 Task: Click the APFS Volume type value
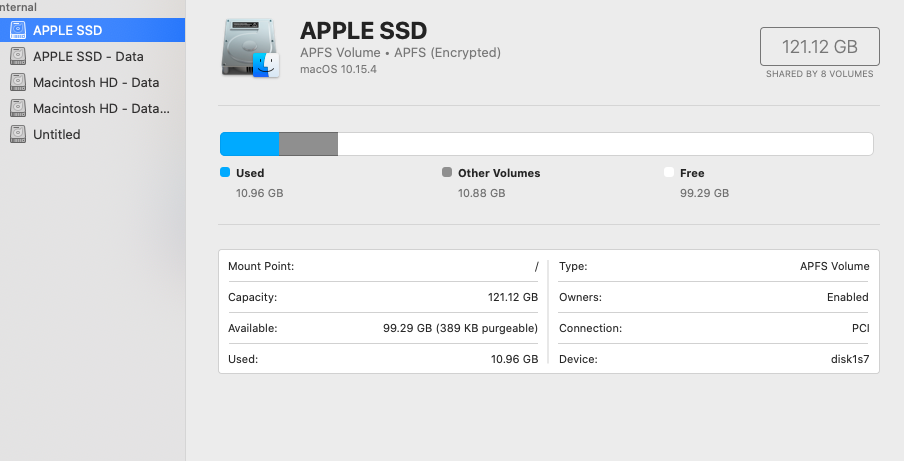(x=834, y=266)
